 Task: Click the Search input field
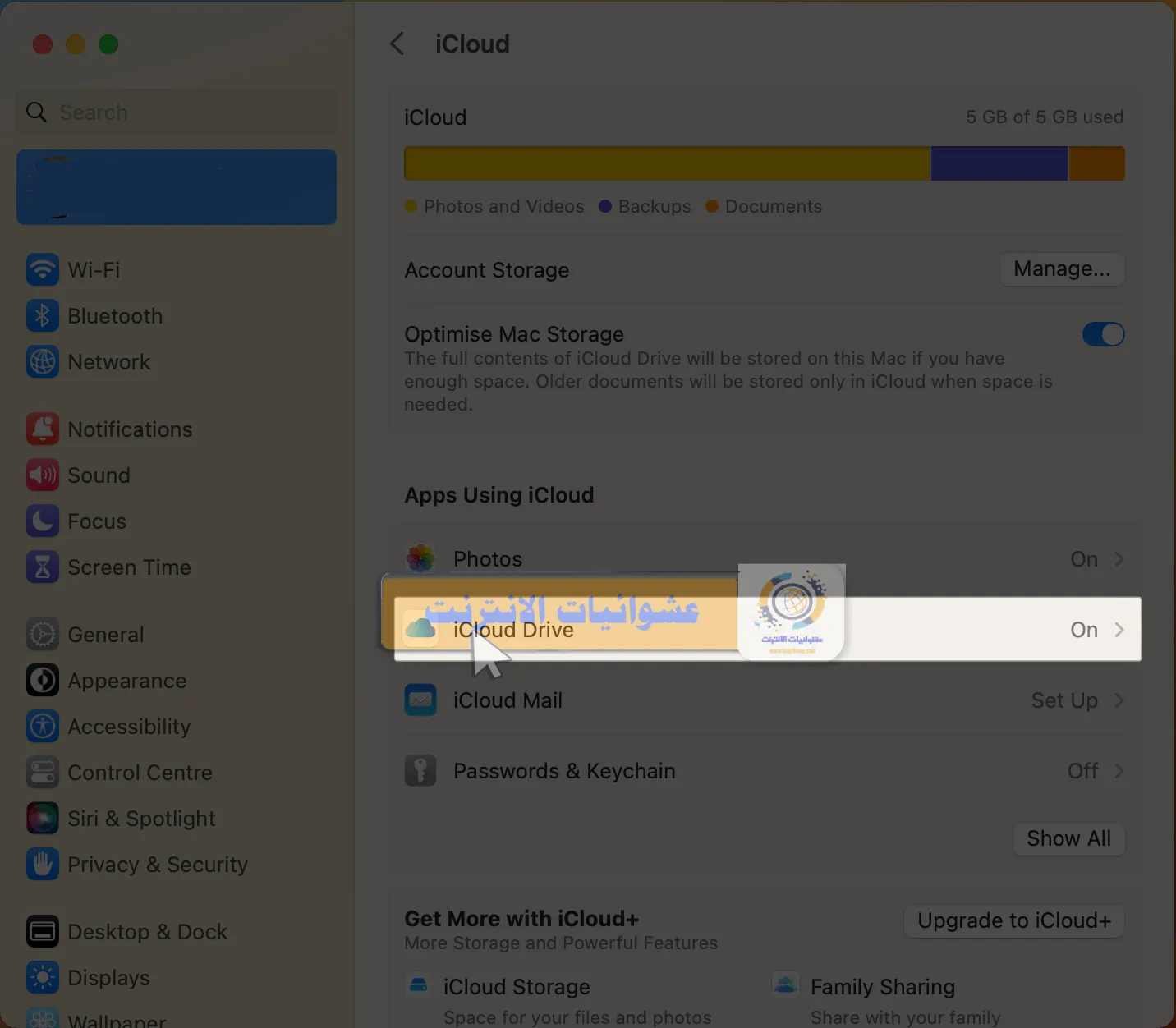pos(177,112)
